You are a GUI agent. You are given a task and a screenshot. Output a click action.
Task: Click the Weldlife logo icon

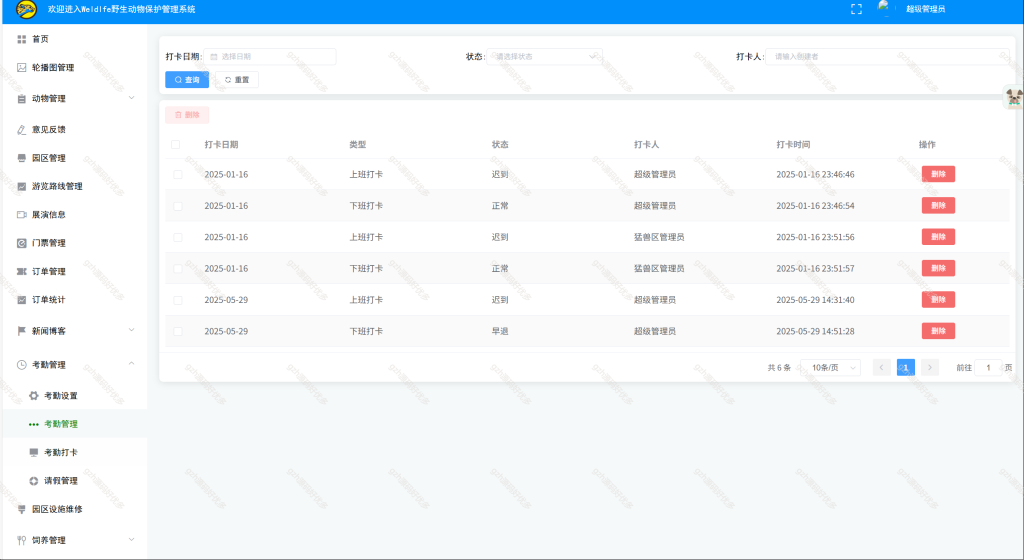(x=26, y=9)
